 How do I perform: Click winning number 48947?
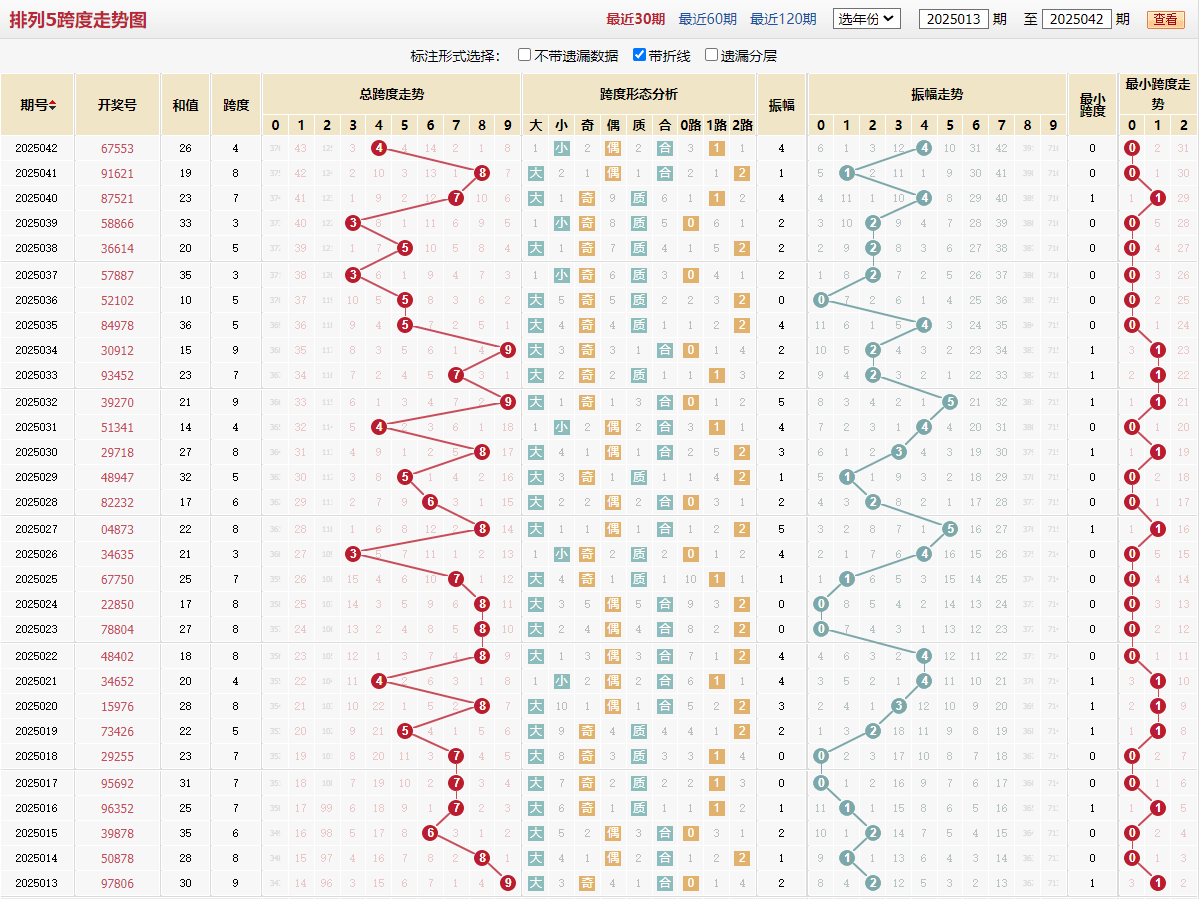click(117, 477)
